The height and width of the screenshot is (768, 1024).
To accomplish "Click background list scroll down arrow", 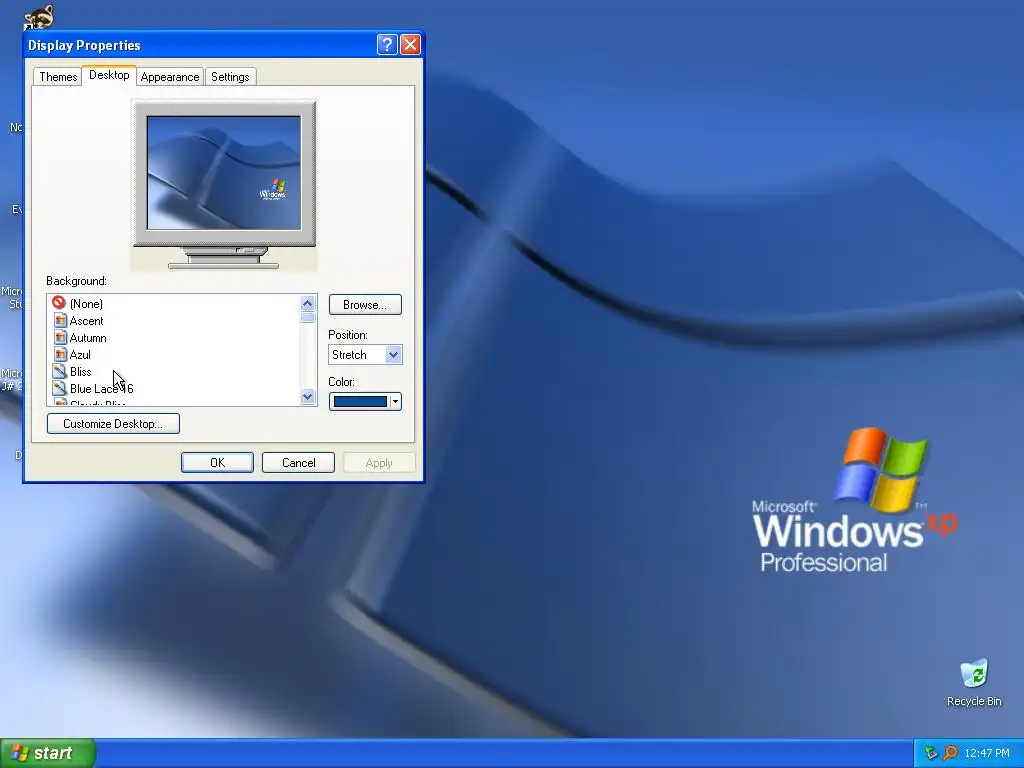I will point(308,396).
